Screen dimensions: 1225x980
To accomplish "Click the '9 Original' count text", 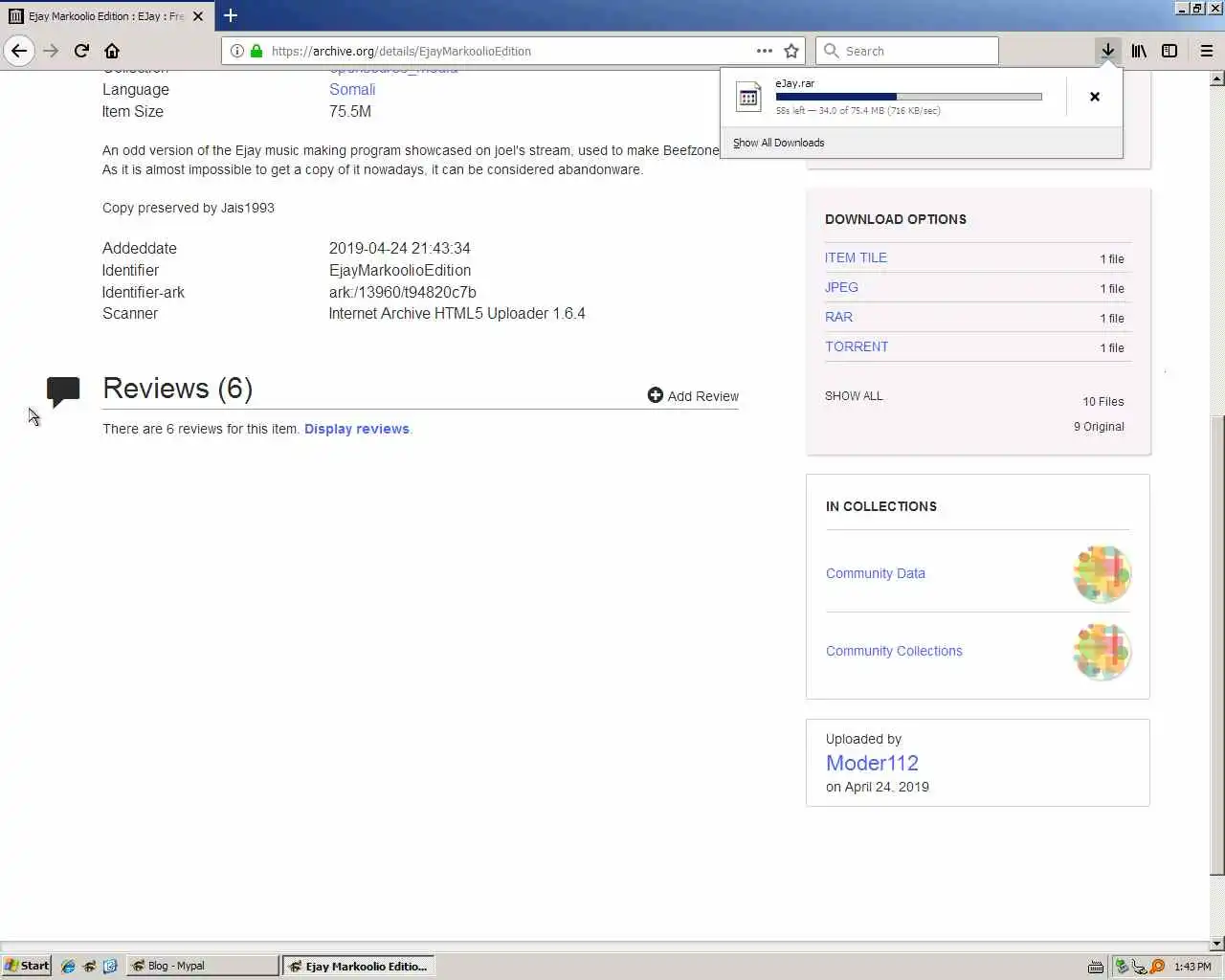I will pyautogui.click(x=1099, y=427).
